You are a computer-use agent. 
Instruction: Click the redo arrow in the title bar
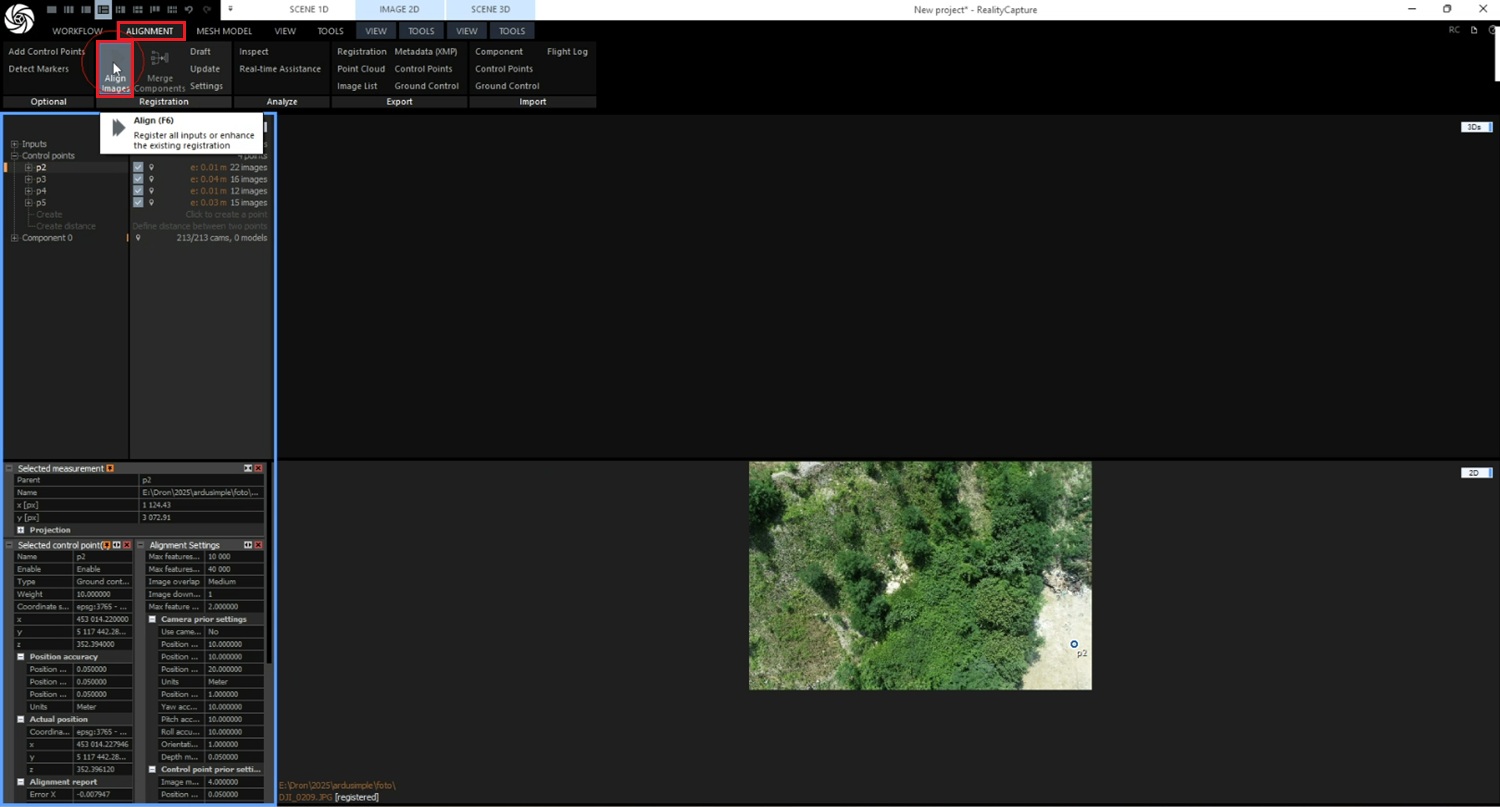(x=207, y=9)
